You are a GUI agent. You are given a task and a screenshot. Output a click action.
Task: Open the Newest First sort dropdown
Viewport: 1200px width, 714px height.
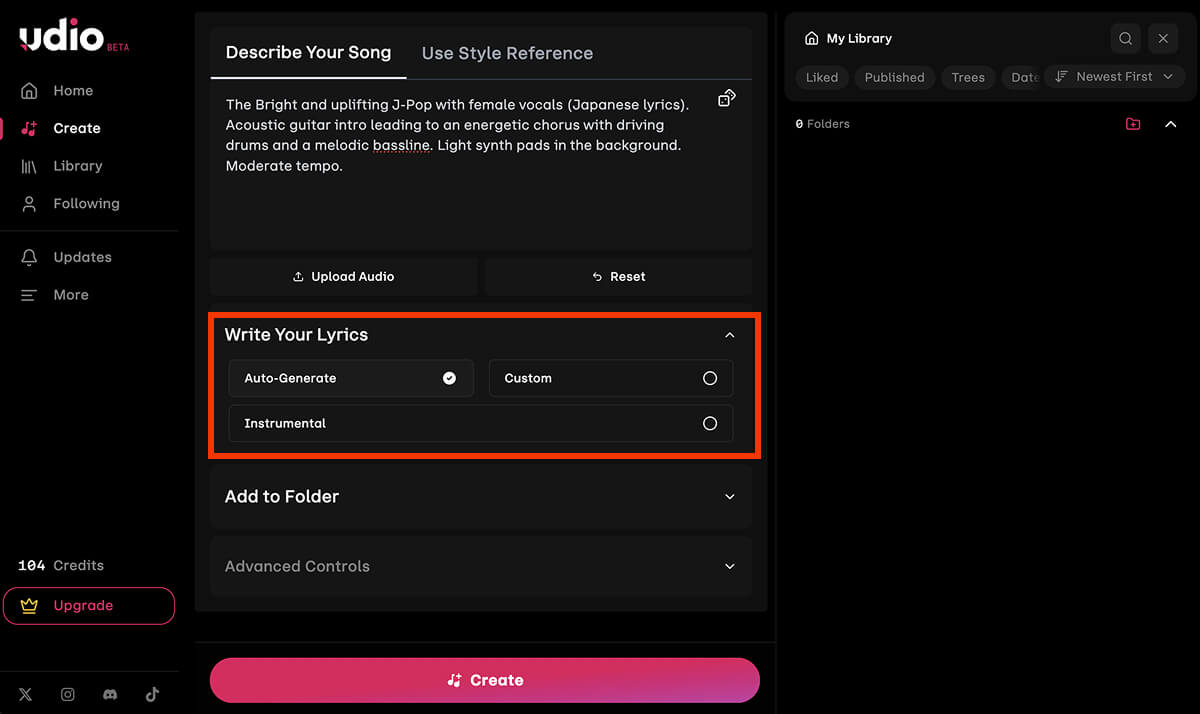tap(1114, 77)
